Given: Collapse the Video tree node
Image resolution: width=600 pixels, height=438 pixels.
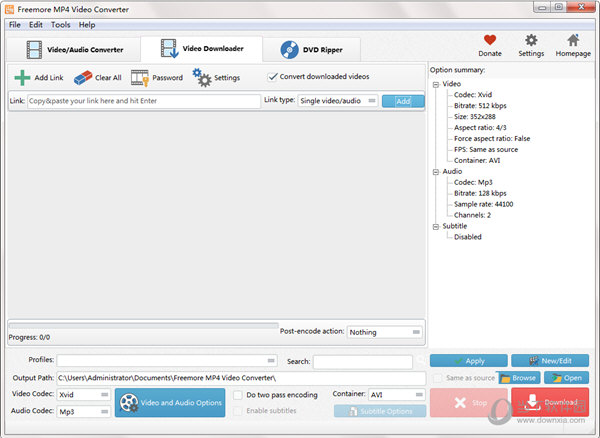Looking at the screenshot, I should [x=436, y=85].
